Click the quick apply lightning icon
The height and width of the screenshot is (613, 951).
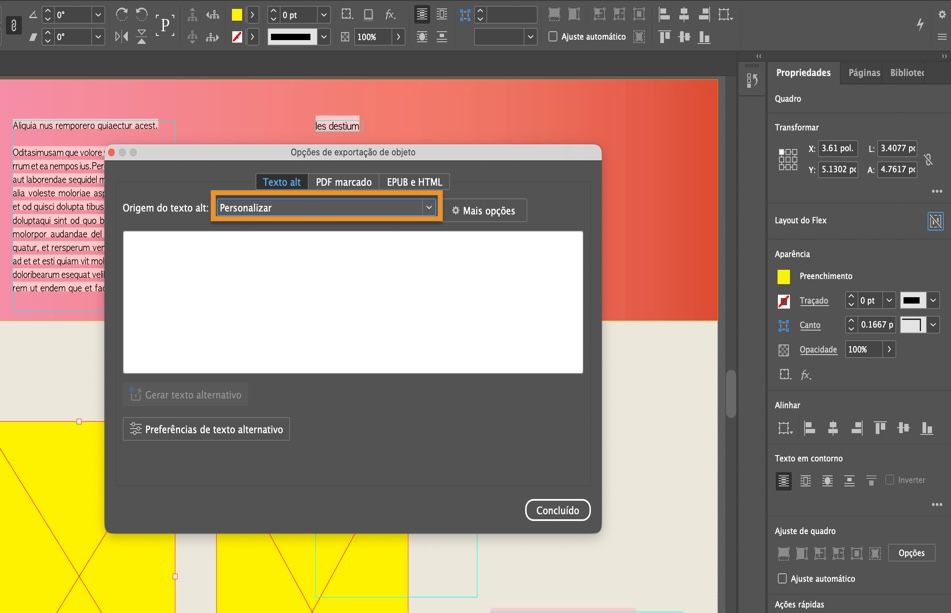(920, 23)
